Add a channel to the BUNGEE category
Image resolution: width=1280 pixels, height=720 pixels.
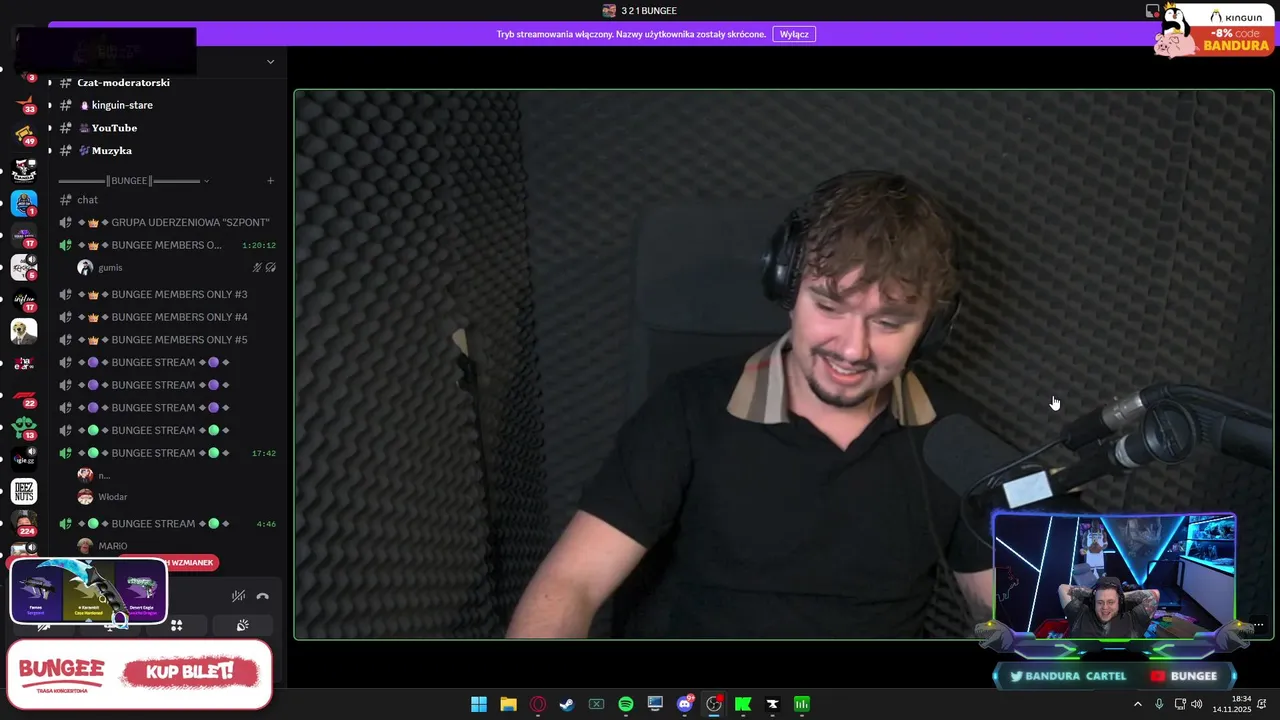pyautogui.click(x=270, y=181)
